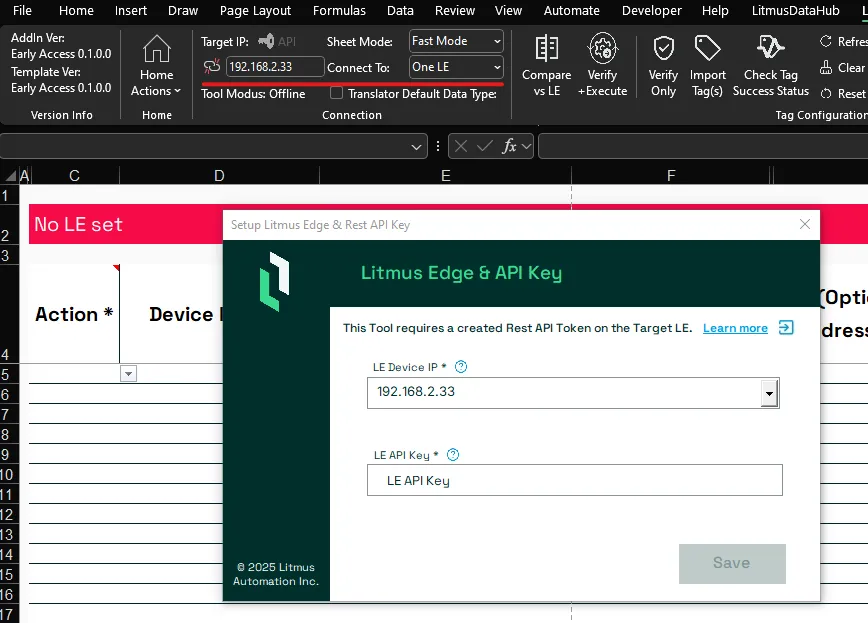The image size is (868, 623).
Task: Open the Automate tab
Action: click(x=571, y=11)
